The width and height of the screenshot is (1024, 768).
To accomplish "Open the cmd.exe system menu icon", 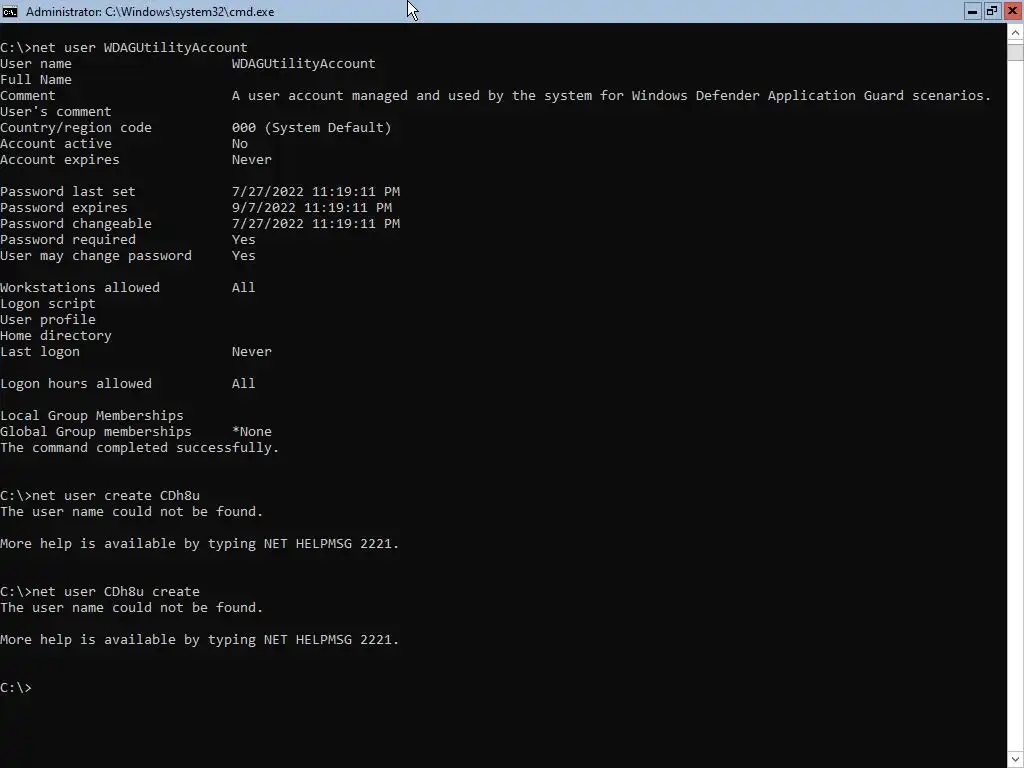I will pos(10,12).
